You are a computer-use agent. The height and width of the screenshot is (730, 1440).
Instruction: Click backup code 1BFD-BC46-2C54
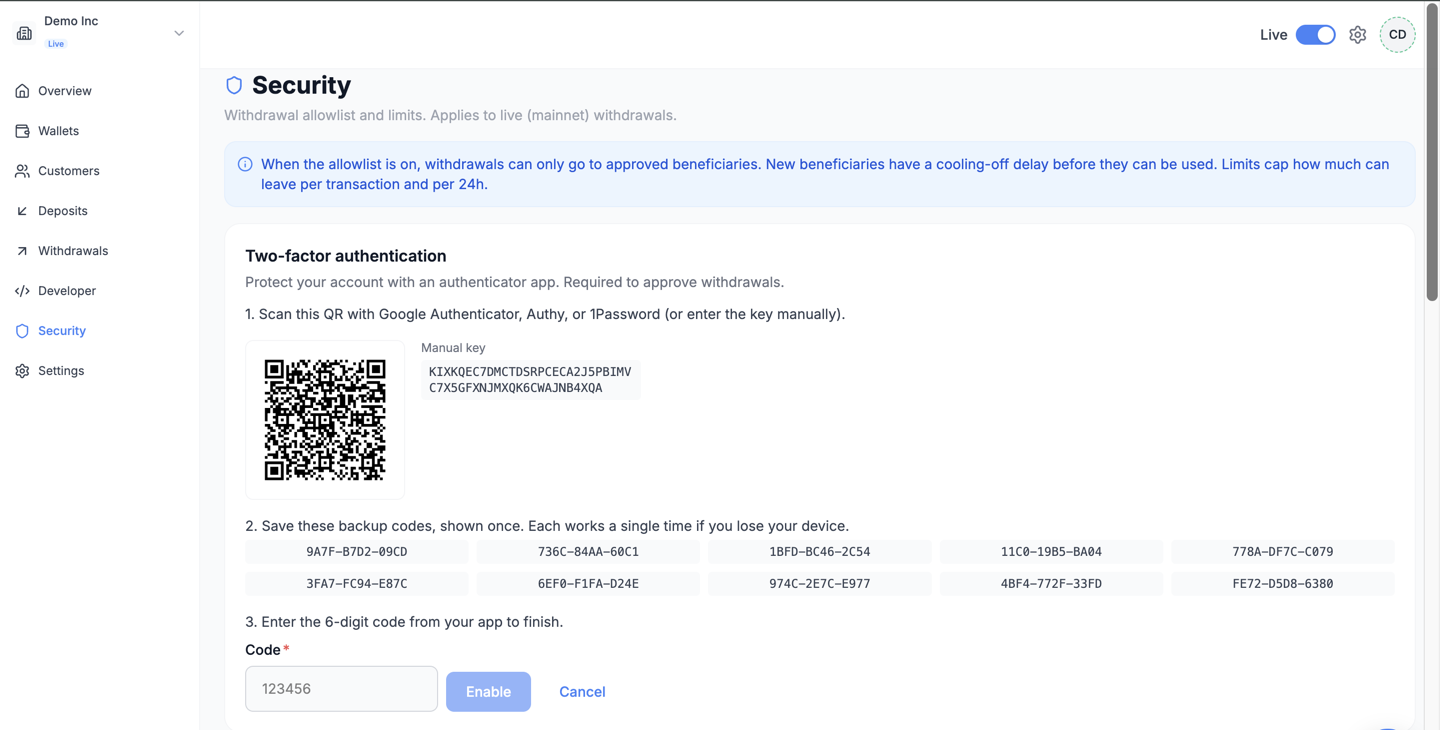click(x=820, y=552)
